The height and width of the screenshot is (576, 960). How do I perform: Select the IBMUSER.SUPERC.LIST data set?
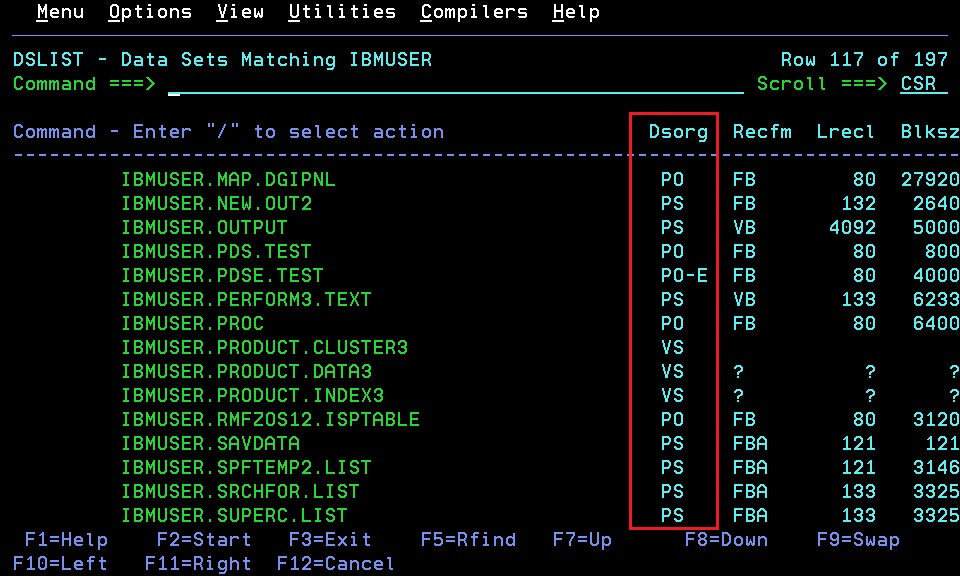[x=234, y=515]
